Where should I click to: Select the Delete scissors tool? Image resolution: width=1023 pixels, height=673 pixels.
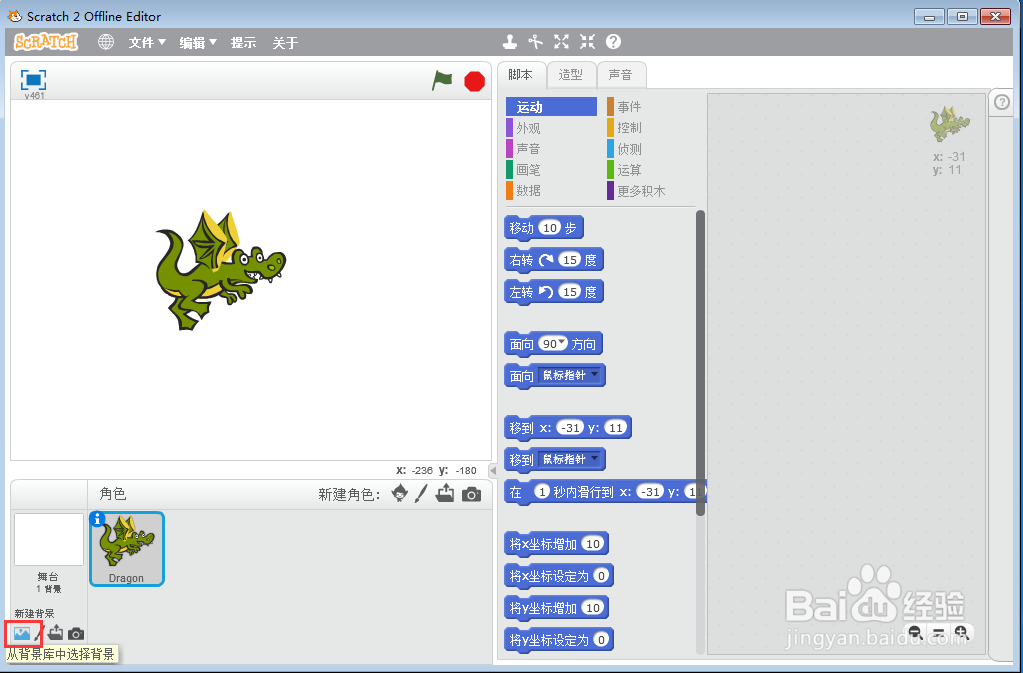click(536, 42)
